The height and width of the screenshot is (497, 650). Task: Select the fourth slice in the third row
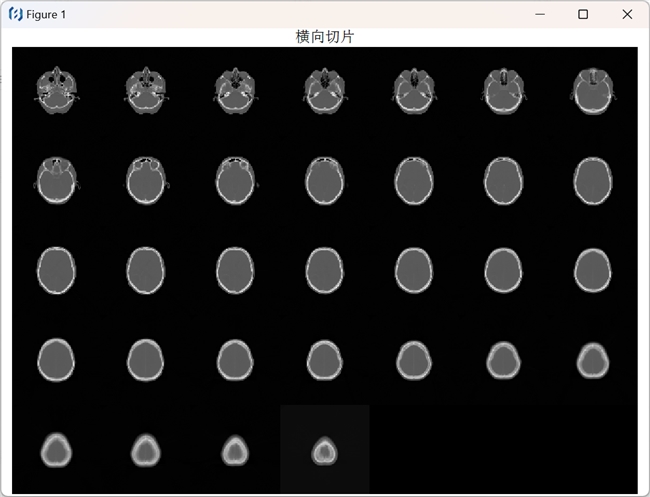click(325, 271)
